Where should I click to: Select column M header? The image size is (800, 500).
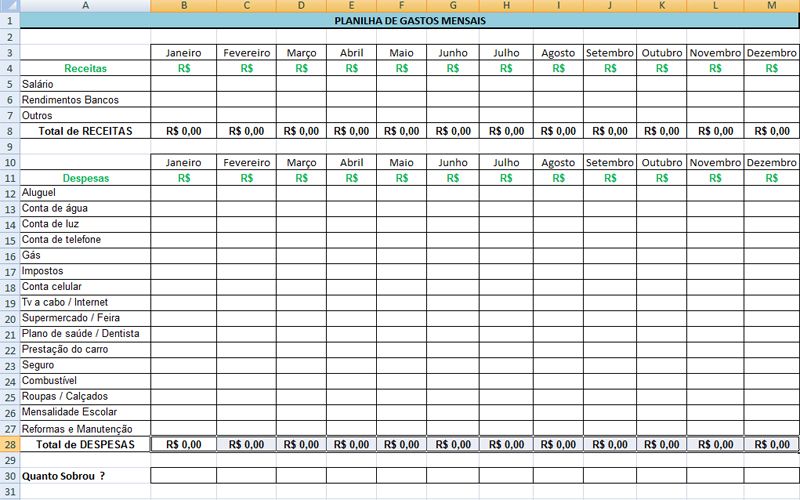tap(771, 6)
